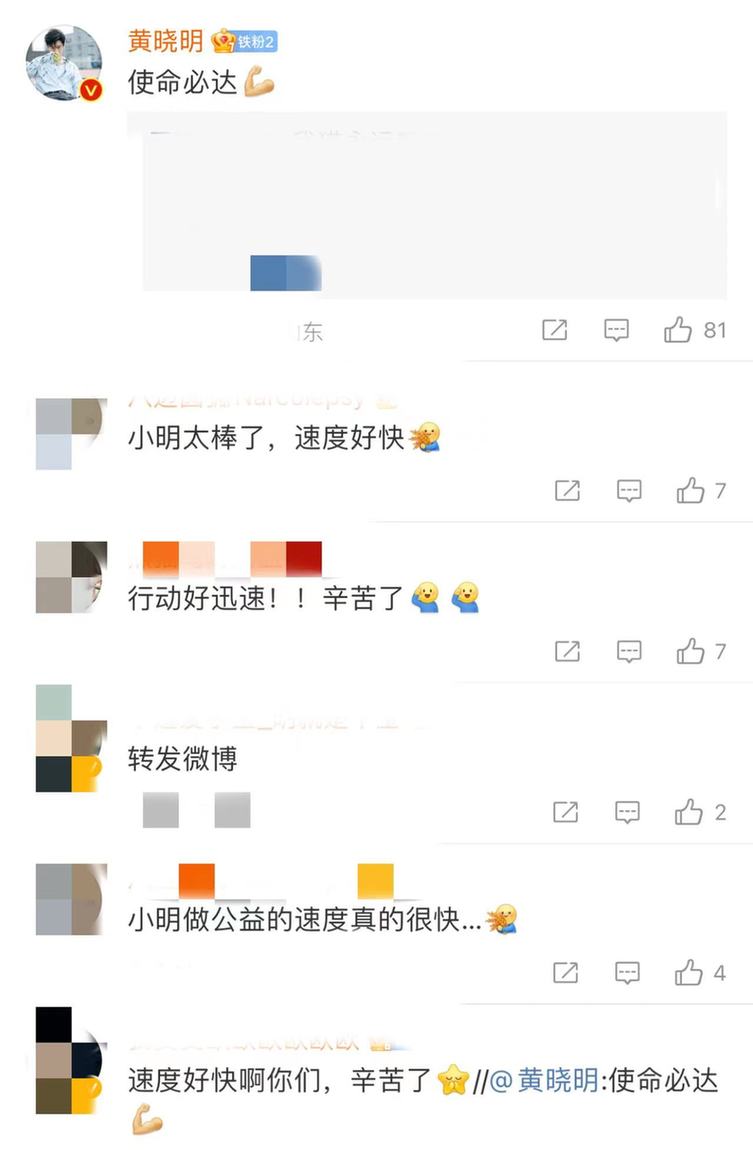Repost the comment 行动好迅速！！辛苦了

(x=567, y=651)
